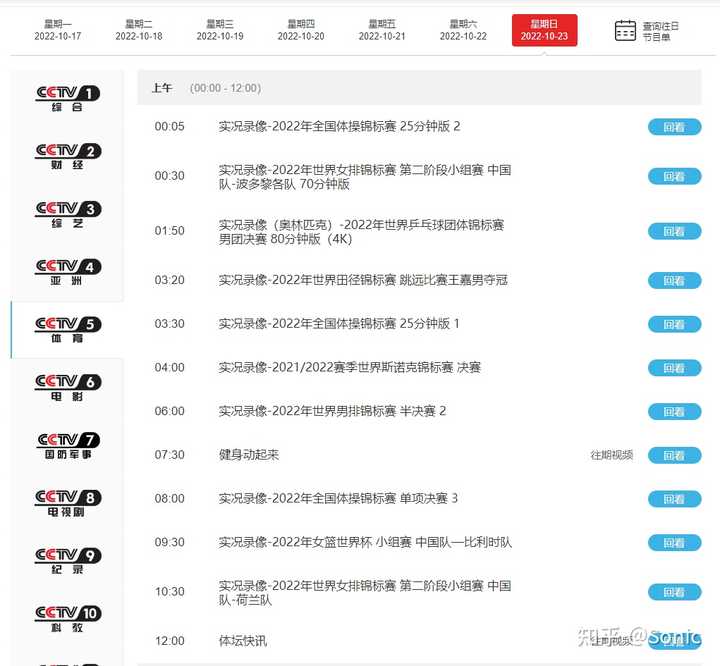
Task: Select the CCTV-9 纪录 channel logo
Action: (68, 561)
